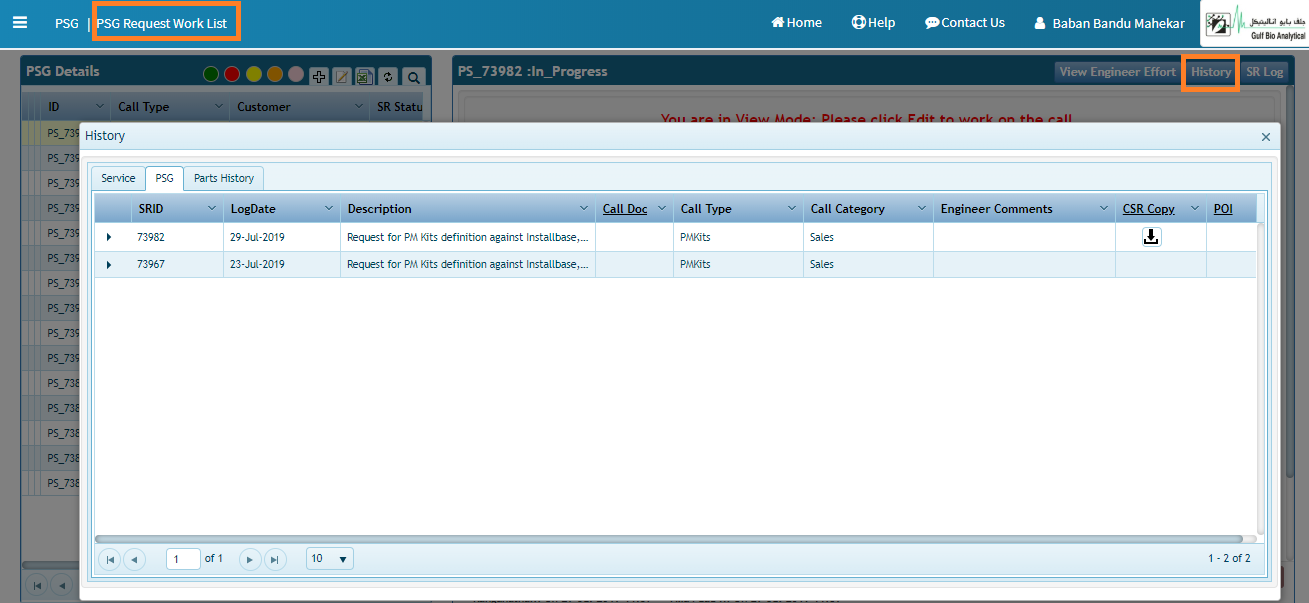This screenshot has height=603, width=1309.
Task: Click the PSG text in header breadcrumb
Action: (x=67, y=23)
